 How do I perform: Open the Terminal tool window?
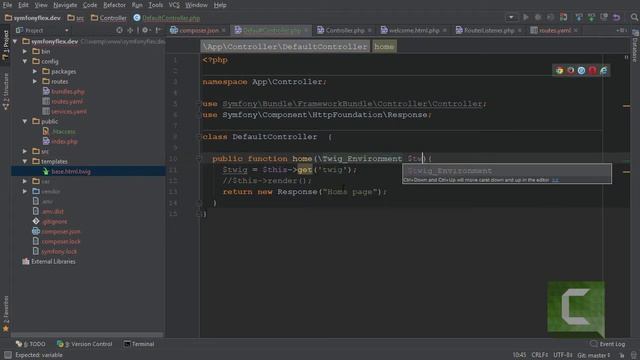pos(139,344)
